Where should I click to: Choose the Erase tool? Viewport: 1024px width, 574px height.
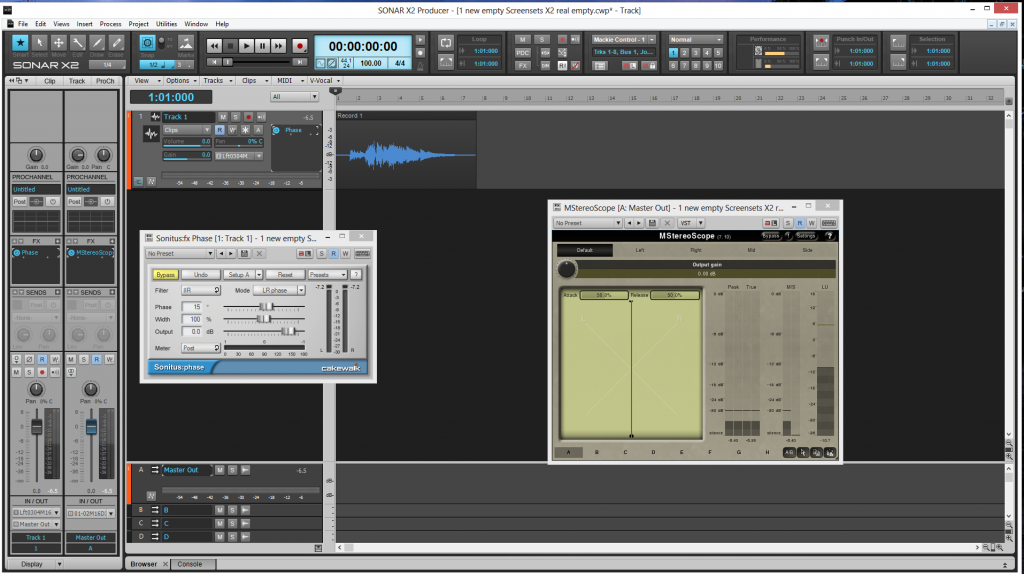(118, 44)
